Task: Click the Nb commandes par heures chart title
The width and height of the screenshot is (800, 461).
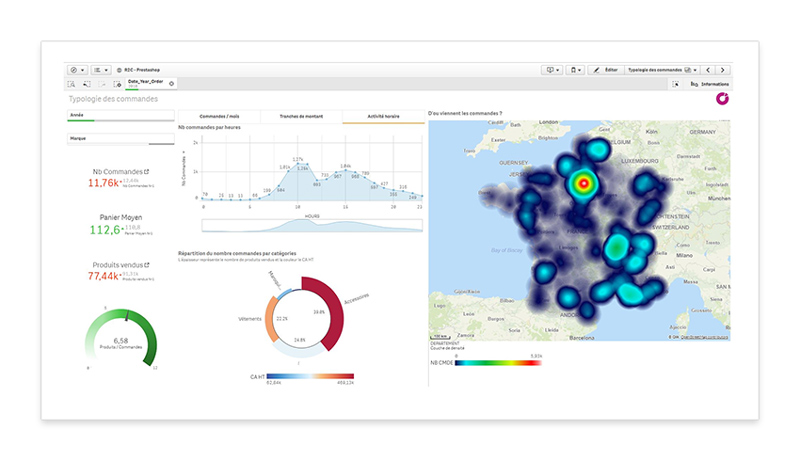Action: coord(209,127)
